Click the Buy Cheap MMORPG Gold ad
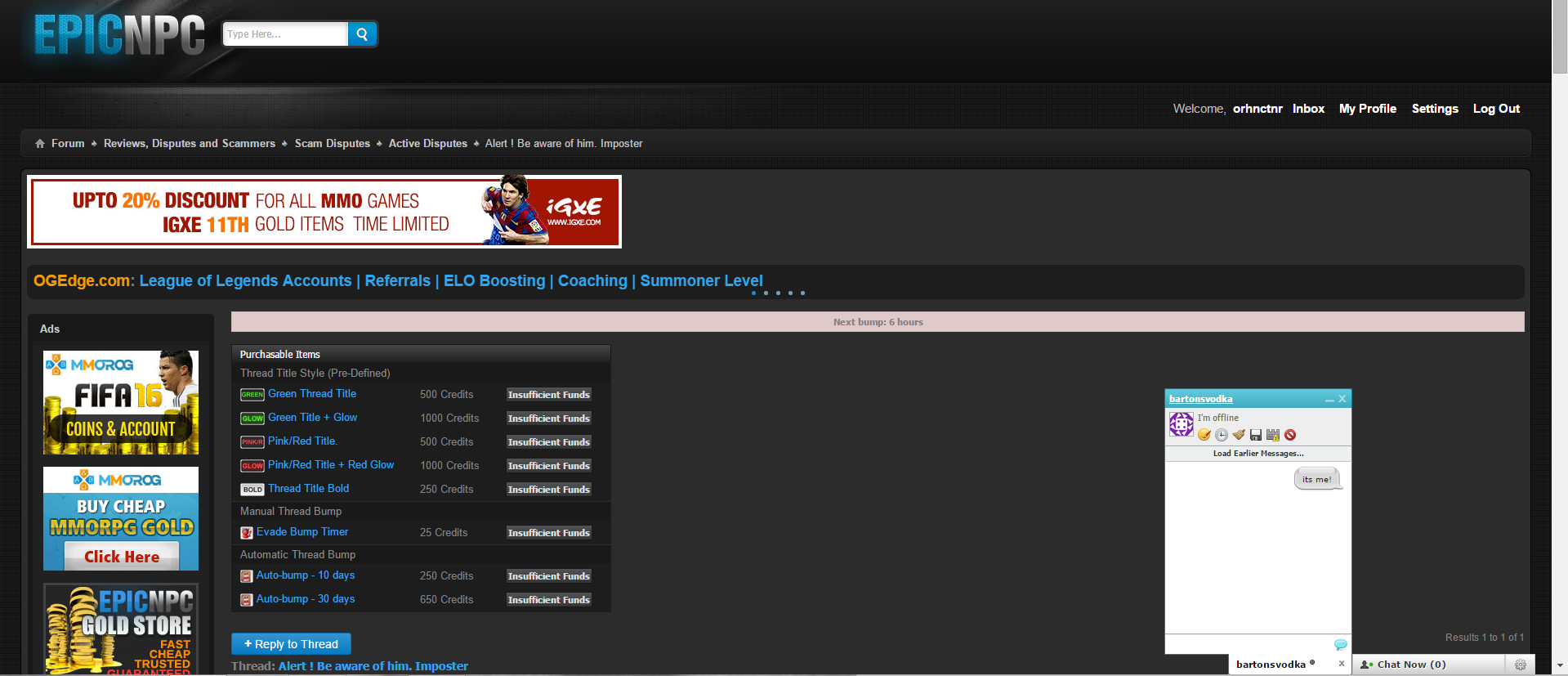 coord(121,518)
